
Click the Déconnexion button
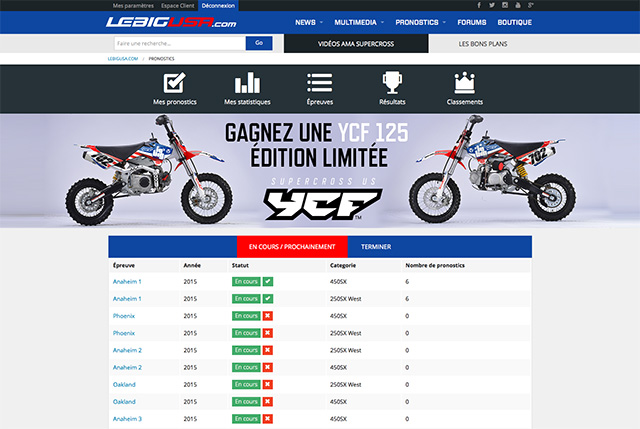click(x=218, y=6)
